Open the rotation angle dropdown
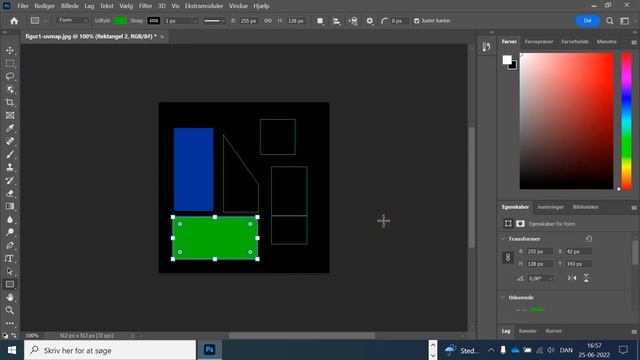Screen dimensions: 640x360 pyautogui.click(x=550, y=278)
